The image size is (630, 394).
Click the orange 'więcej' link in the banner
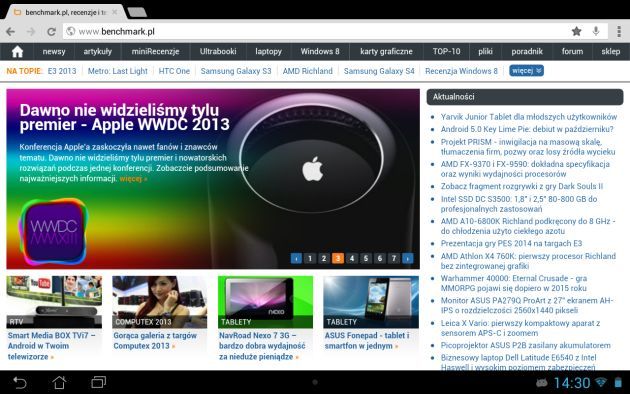pyautogui.click(x=133, y=179)
